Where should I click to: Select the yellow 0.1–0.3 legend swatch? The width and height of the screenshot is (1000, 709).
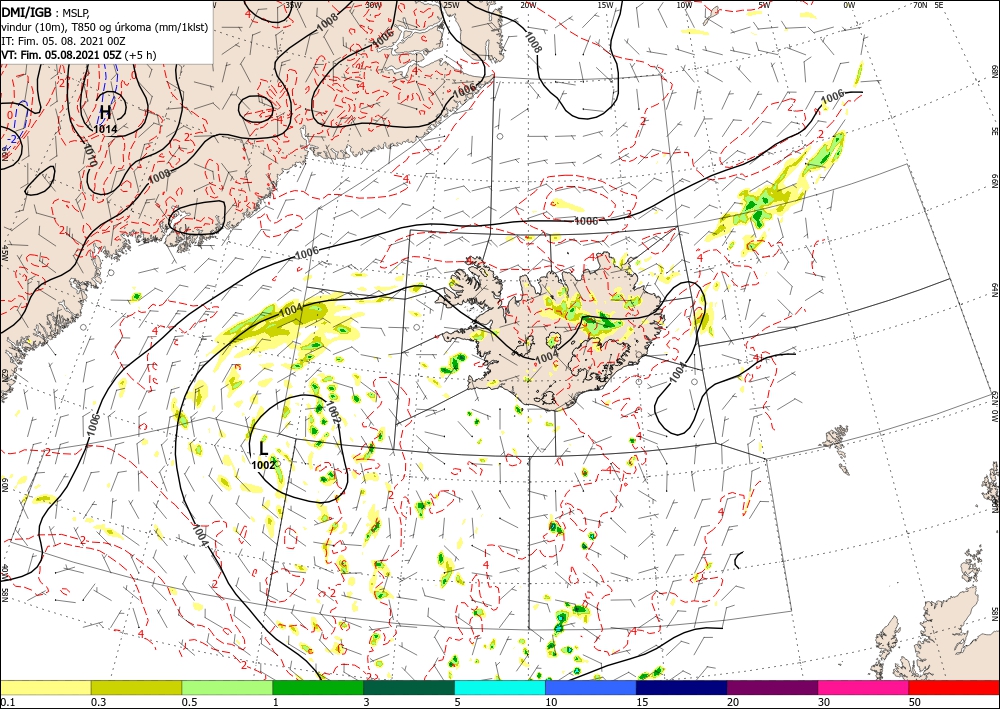[x=45, y=687]
